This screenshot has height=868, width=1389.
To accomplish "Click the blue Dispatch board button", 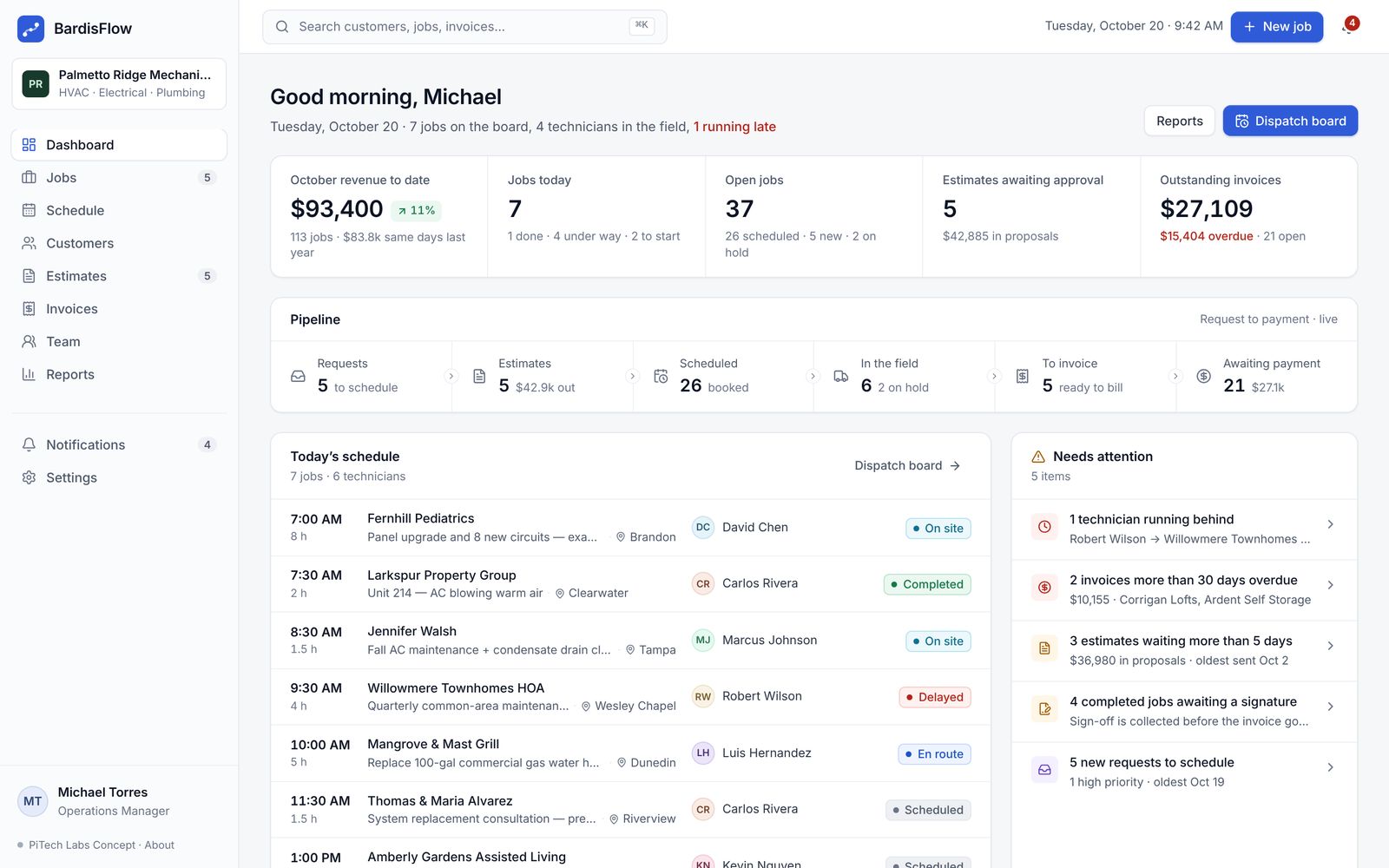I will click(x=1290, y=122).
